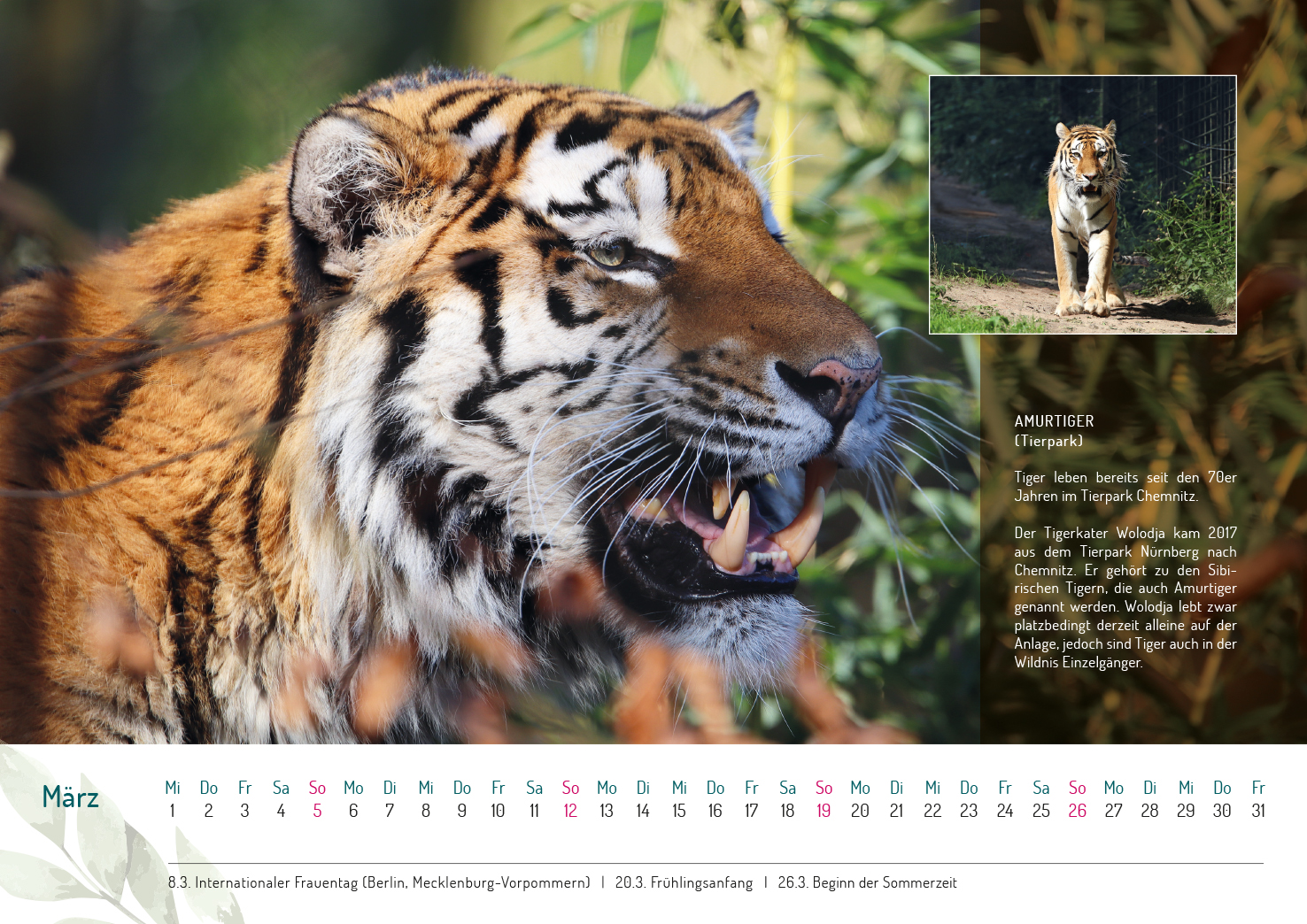Click the date 29 in the calendar
This screenshot has width=1307, height=924.
pyautogui.click(x=1186, y=811)
